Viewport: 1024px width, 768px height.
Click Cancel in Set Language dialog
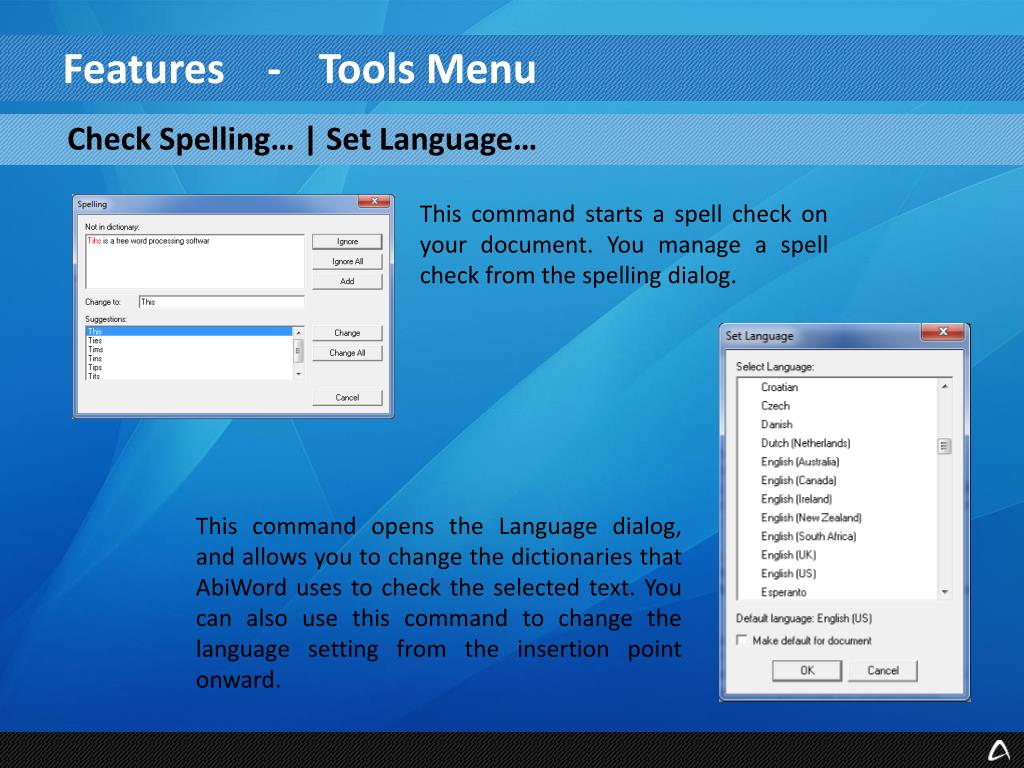pos(883,671)
